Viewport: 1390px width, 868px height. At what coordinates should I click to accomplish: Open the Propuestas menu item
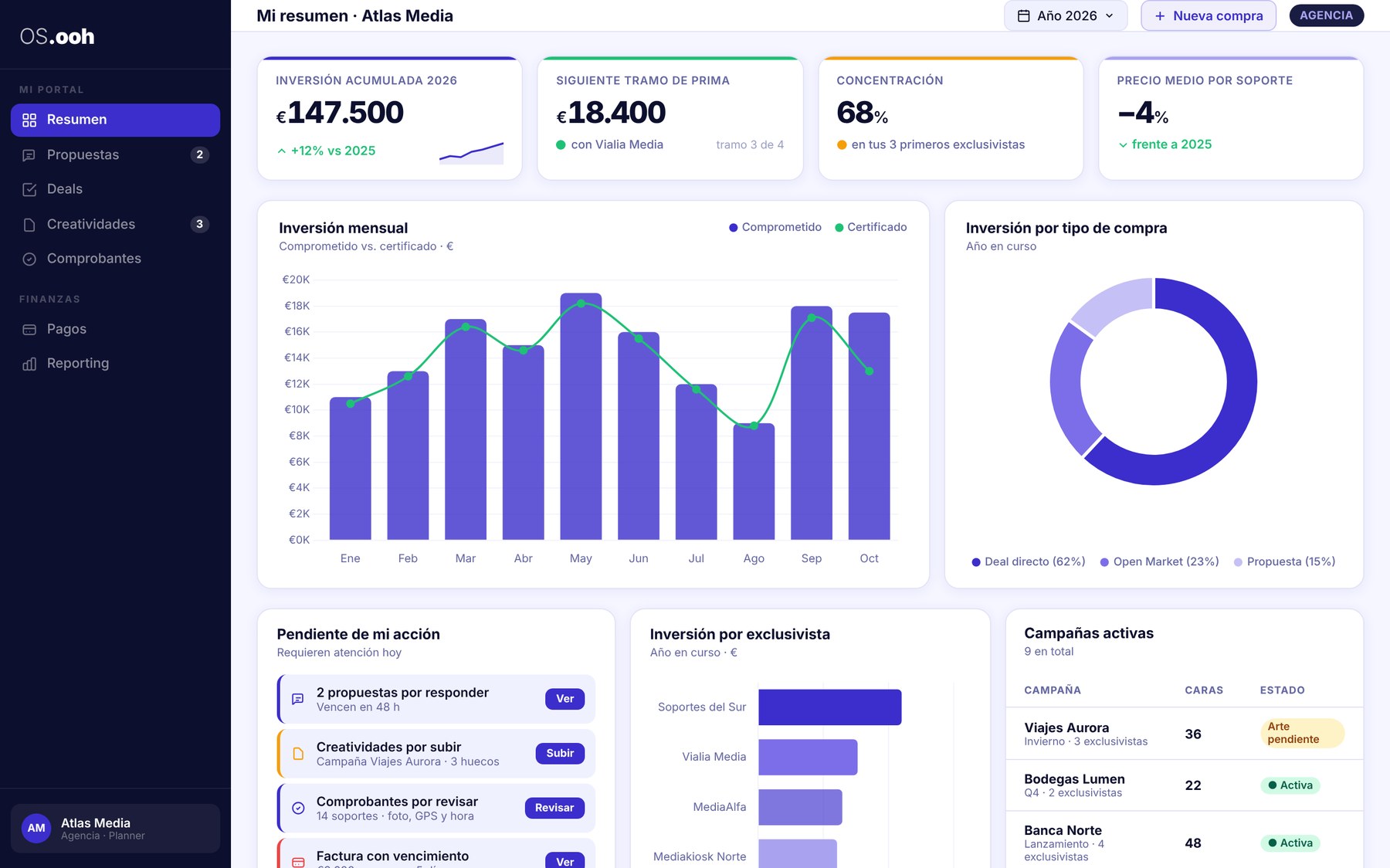pos(115,154)
